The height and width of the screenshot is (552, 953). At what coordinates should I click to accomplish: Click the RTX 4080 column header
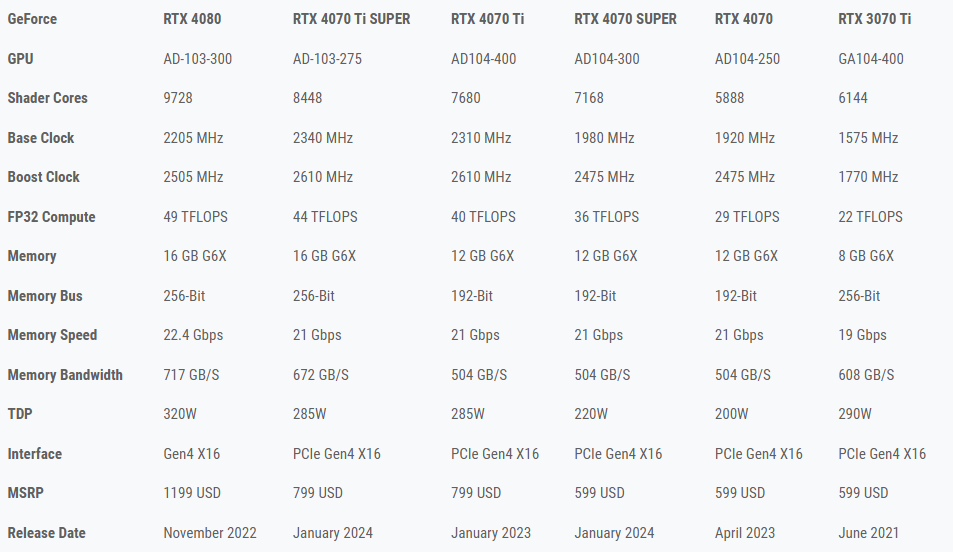click(x=194, y=19)
